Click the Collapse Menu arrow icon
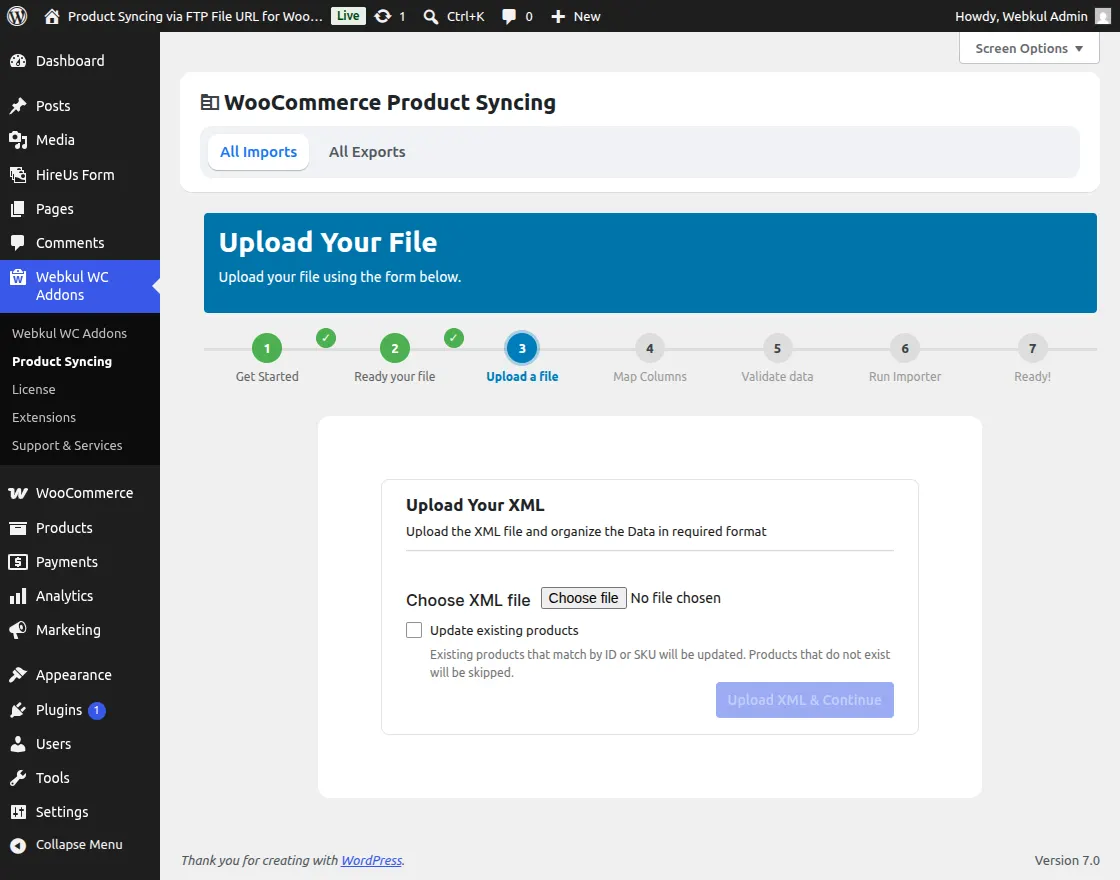 (x=18, y=845)
